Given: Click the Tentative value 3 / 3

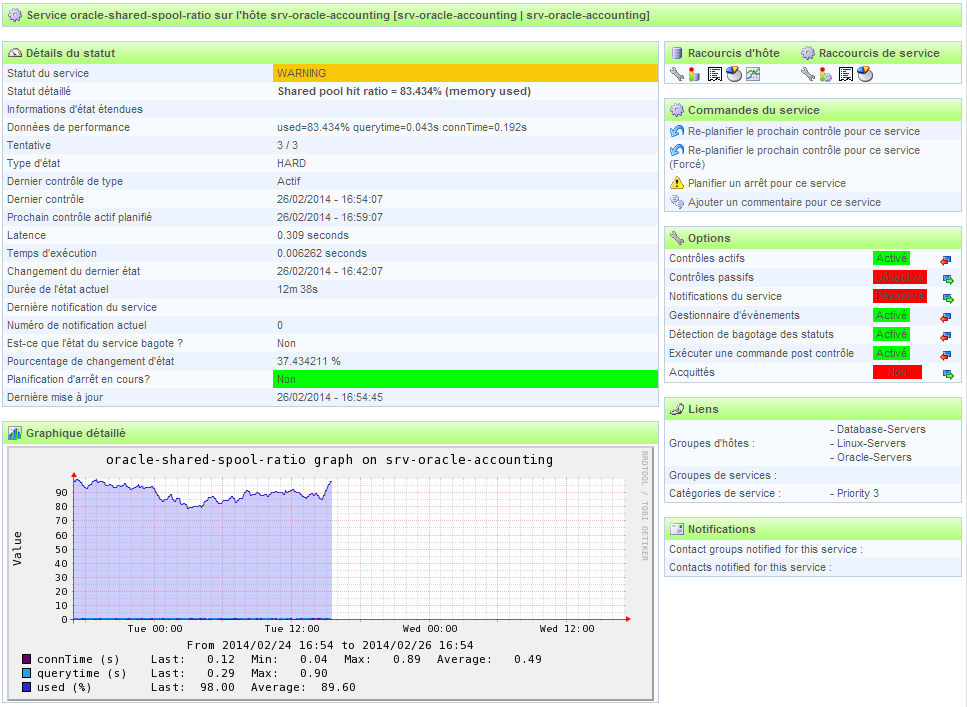Looking at the screenshot, I should coord(287,145).
